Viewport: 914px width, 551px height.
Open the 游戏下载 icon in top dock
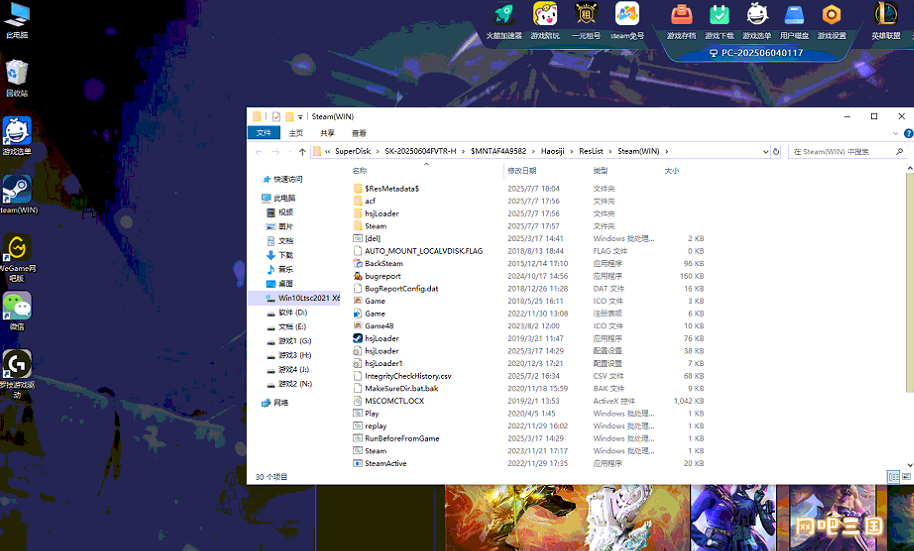719,14
